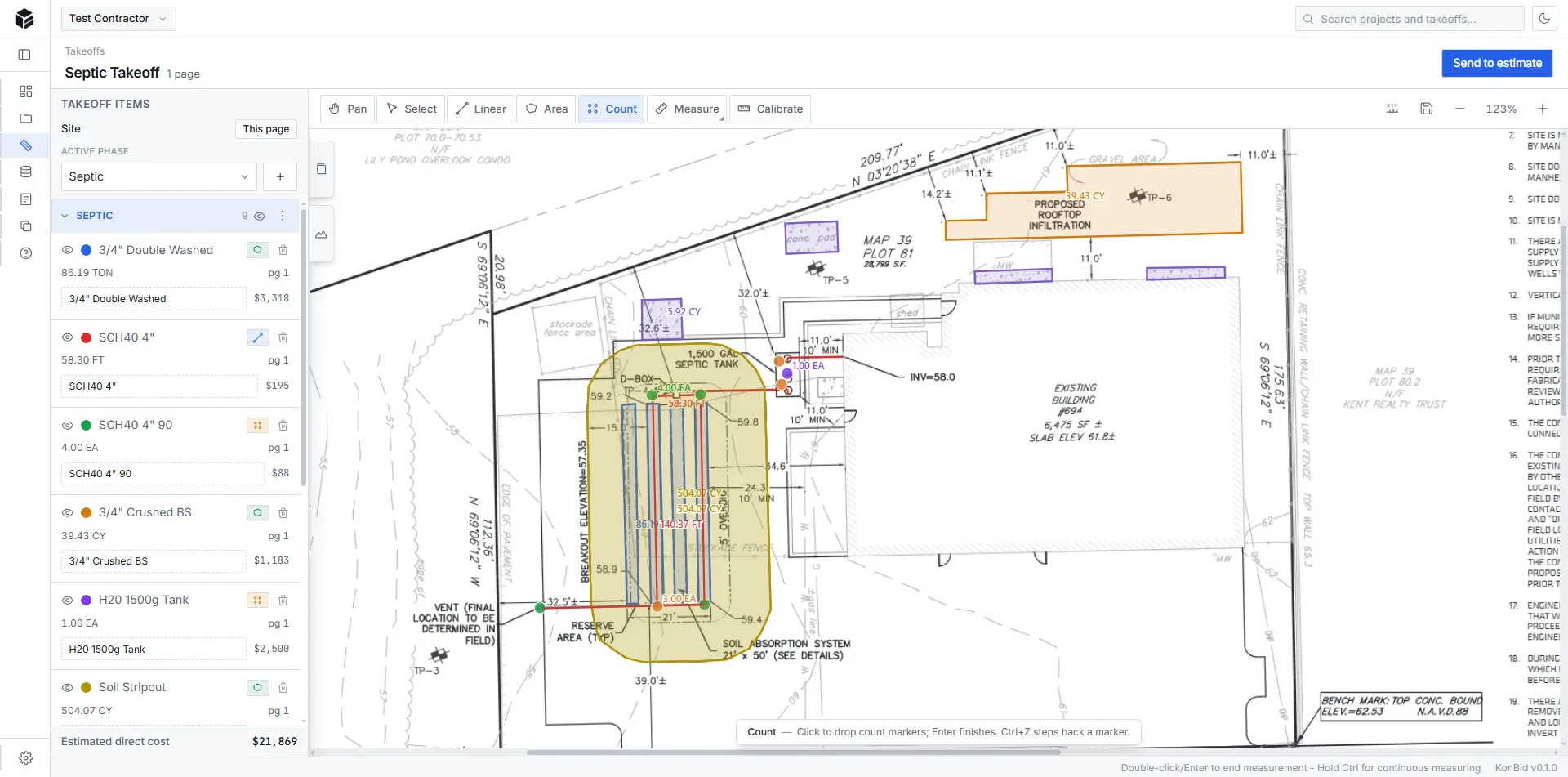Toggle visibility of SCH40 4" 90
1568x777 pixels.
(68, 426)
